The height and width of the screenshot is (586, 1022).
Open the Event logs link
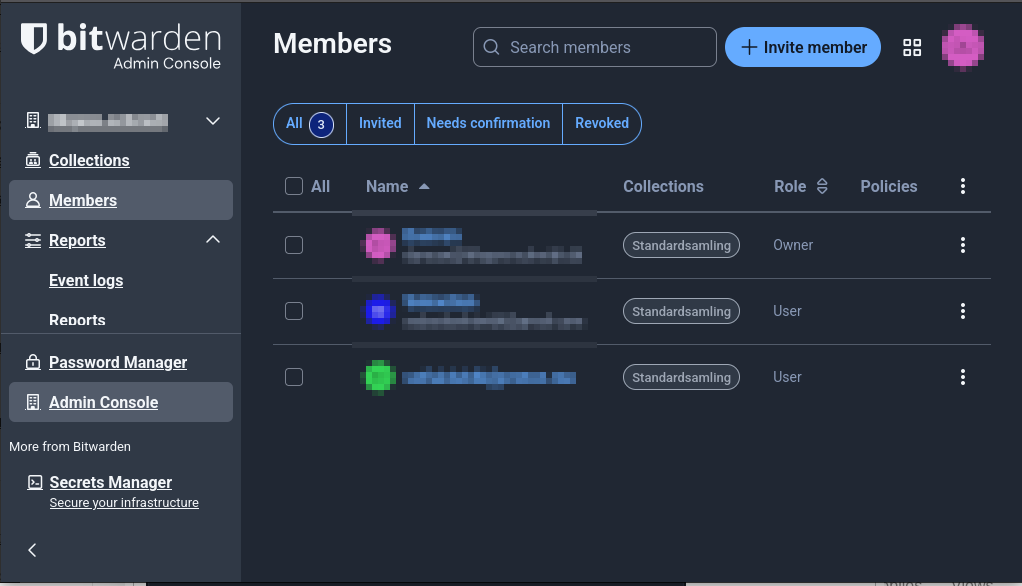coord(86,280)
